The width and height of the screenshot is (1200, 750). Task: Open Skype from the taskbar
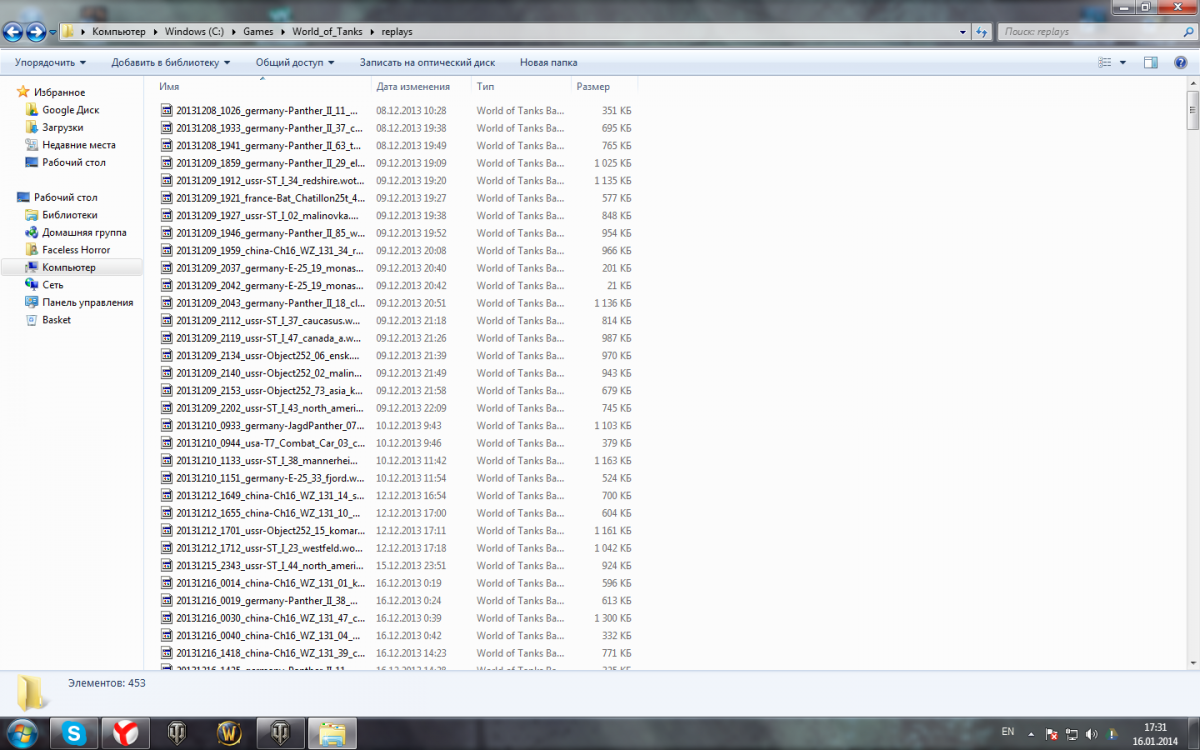click(x=73, y=733)
